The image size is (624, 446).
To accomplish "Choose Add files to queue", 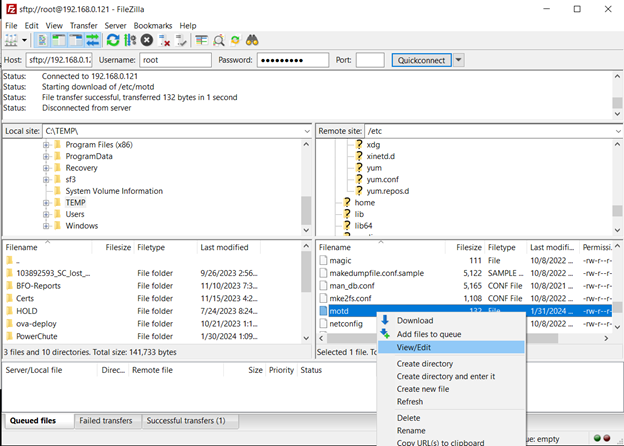I will [450, 334].
